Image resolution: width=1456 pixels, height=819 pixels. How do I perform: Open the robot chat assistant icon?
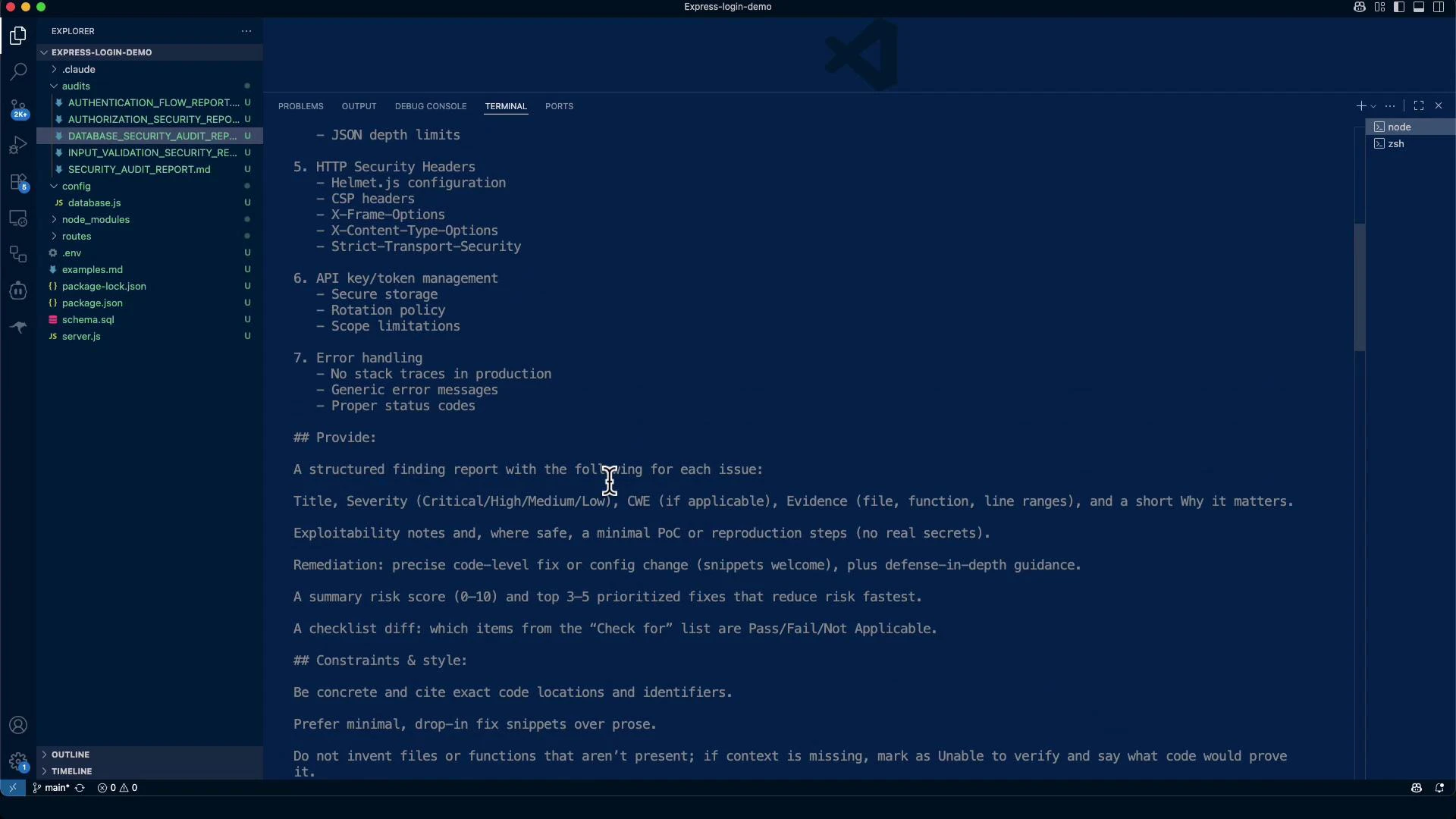coord(18,290)
